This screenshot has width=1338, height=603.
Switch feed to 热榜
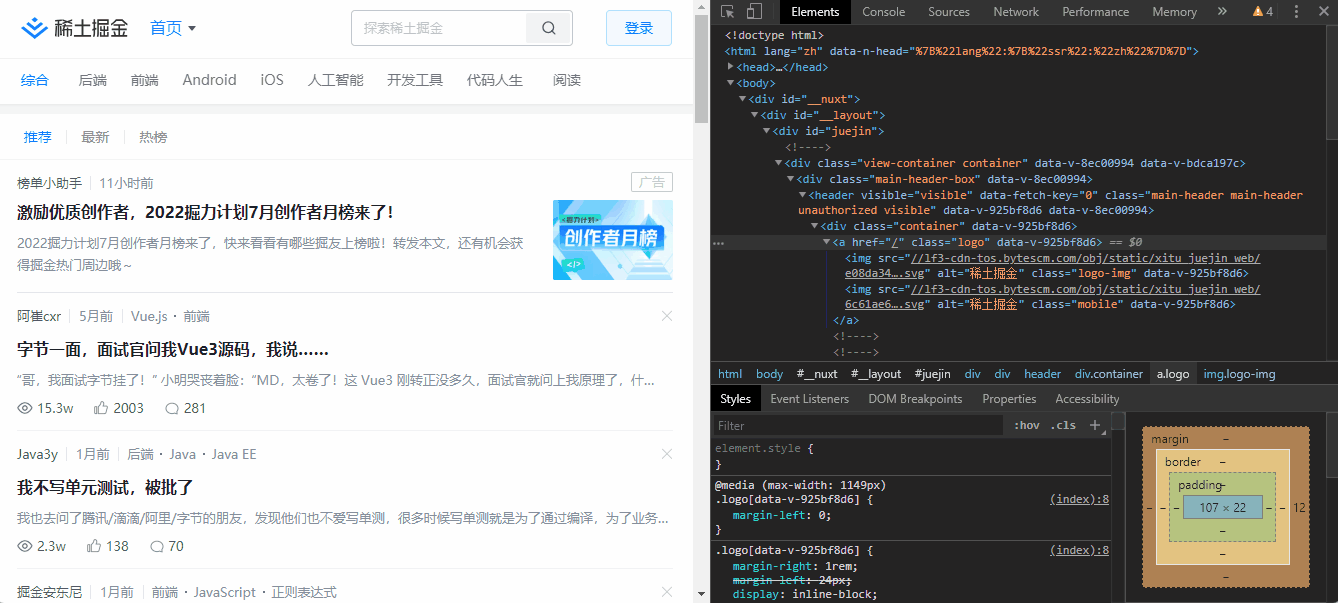(153, 137)
